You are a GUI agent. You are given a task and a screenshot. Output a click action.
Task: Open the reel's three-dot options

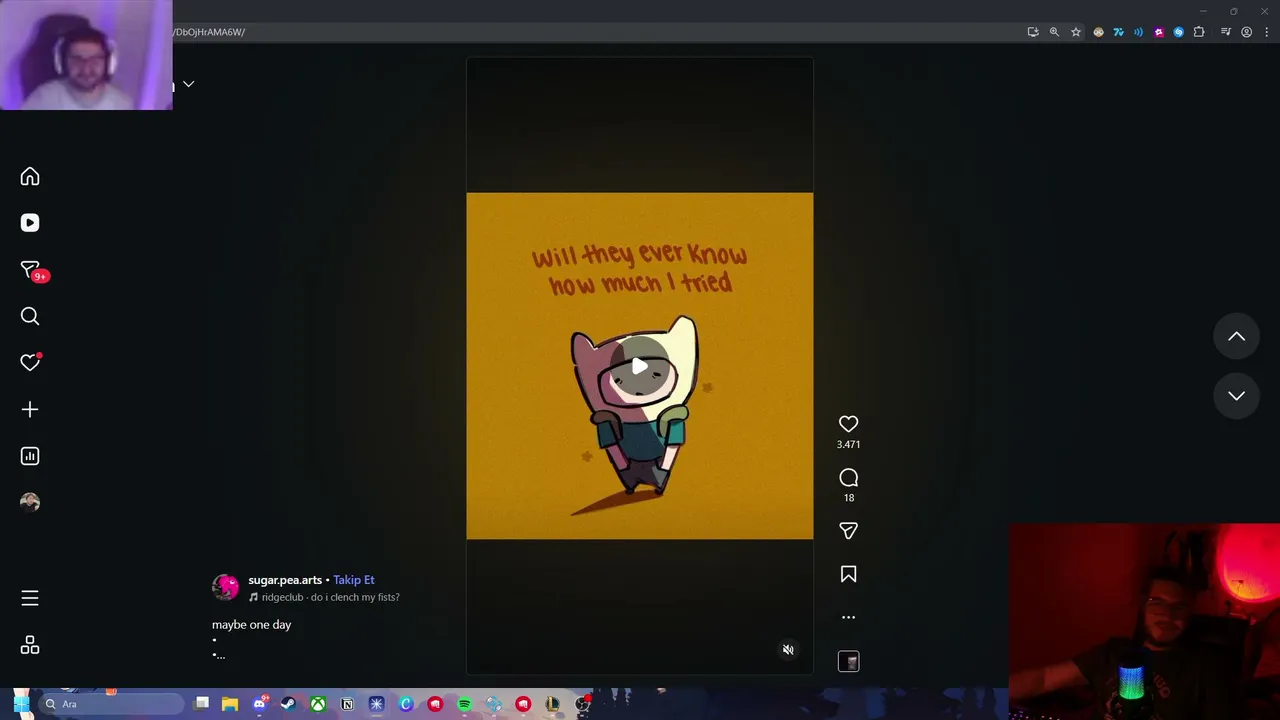pyautogui.click(x=848, y=617)
